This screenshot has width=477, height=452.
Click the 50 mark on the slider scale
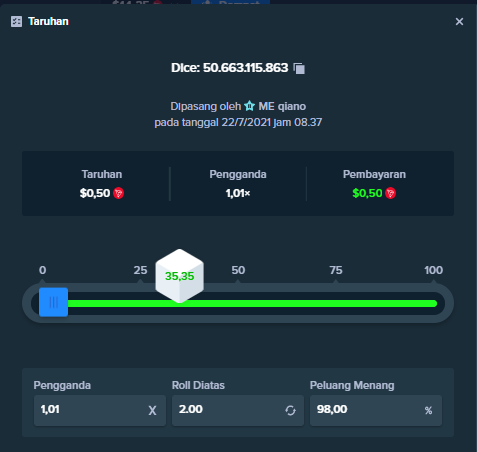(x=238, y=270)
